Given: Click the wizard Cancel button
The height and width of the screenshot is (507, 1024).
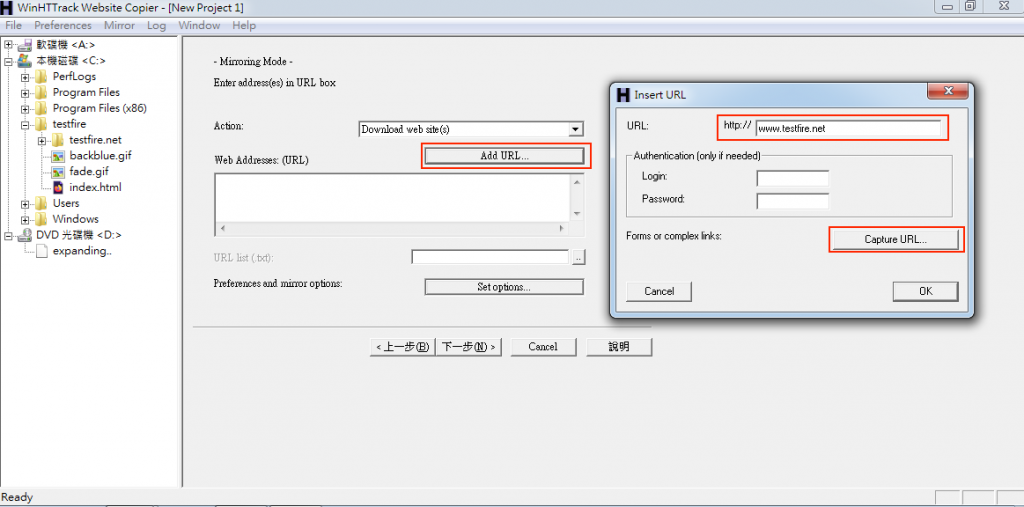Looking at the screenshot, I should (x=543, y=347).
